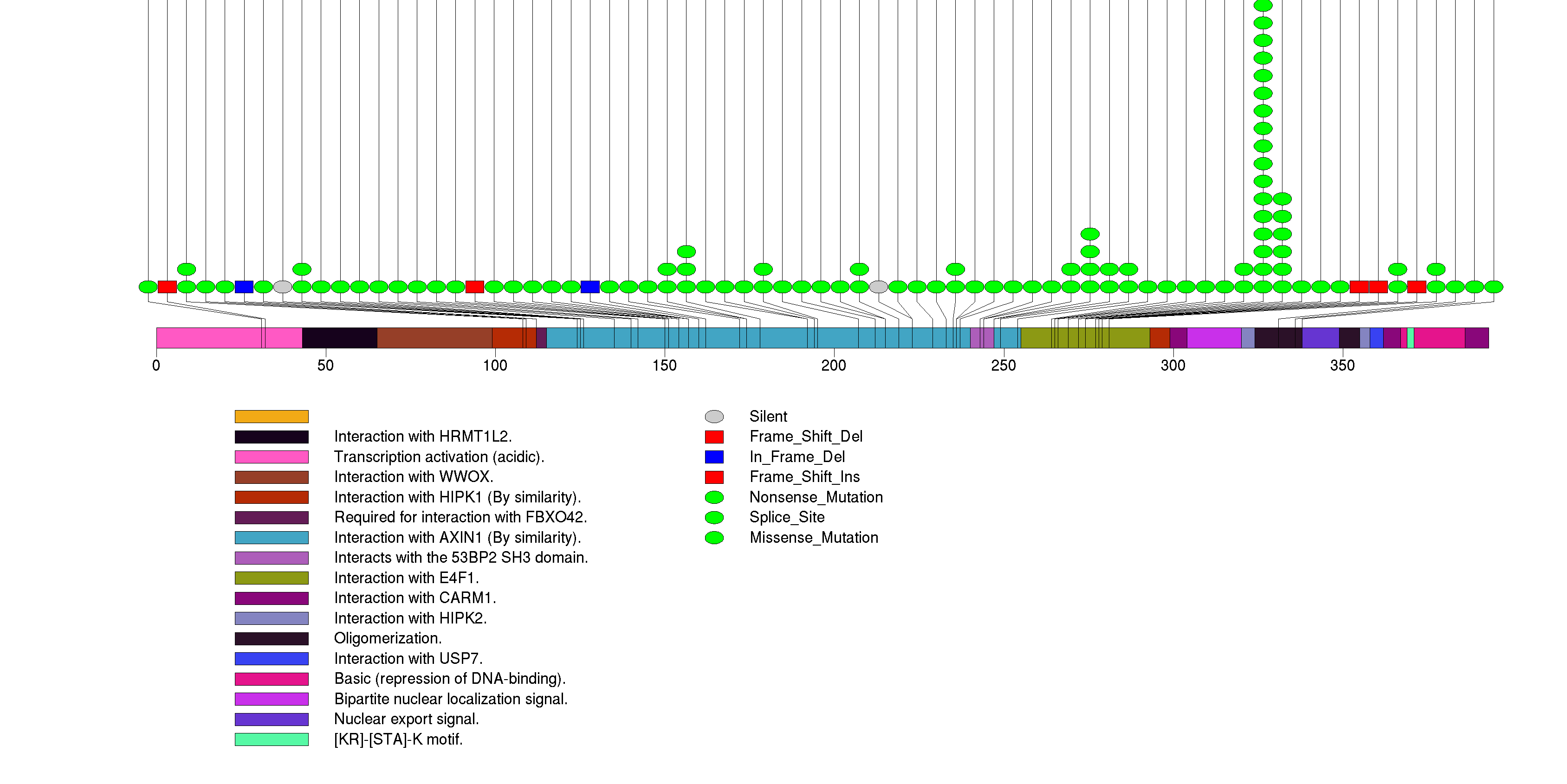Click the Interaction with AXIN1 teal legend swatch
This screenshot has height=784, width=1567.
272,538
